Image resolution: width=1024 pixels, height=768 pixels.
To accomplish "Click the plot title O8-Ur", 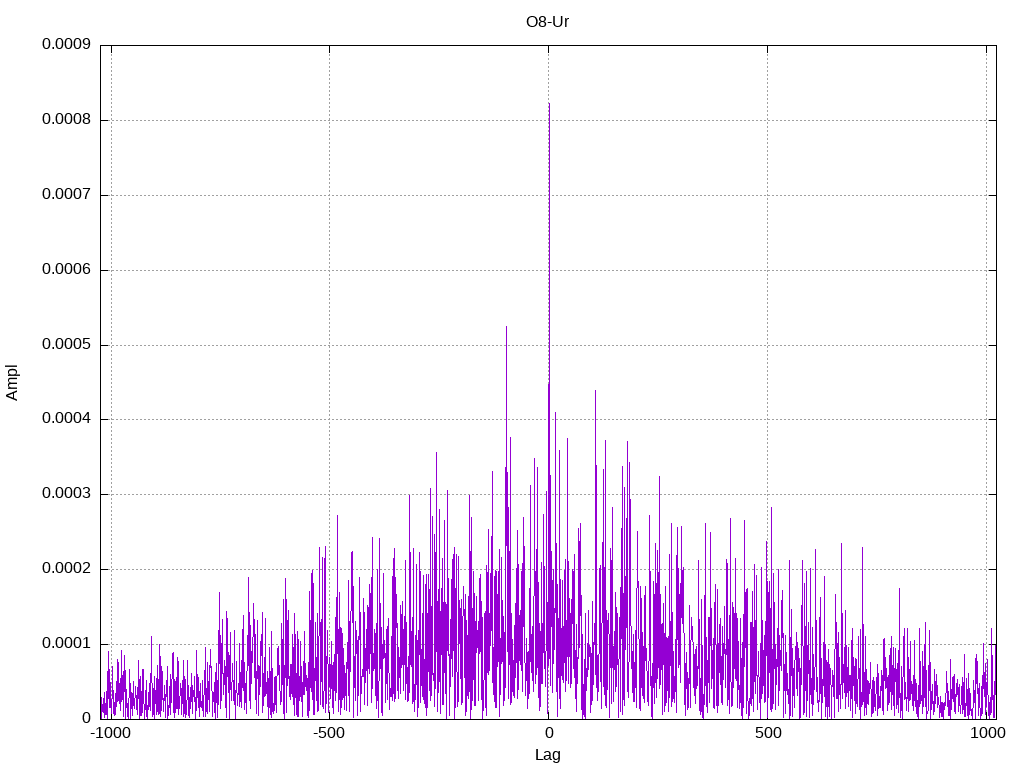I will pyautogui.click(x=547, y=22).
